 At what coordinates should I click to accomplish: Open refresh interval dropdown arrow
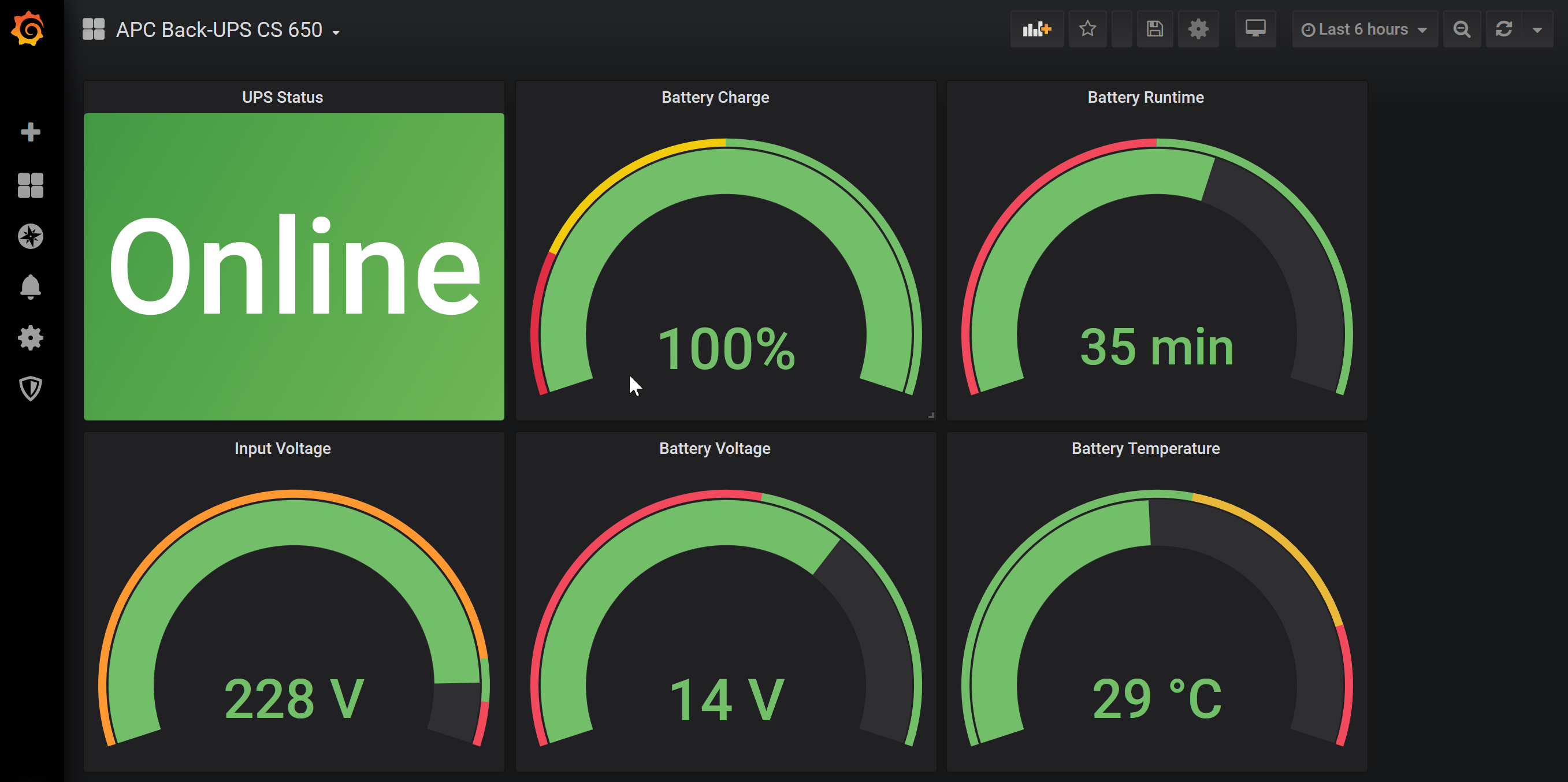pyautogui.click(x=1537, y=29)
